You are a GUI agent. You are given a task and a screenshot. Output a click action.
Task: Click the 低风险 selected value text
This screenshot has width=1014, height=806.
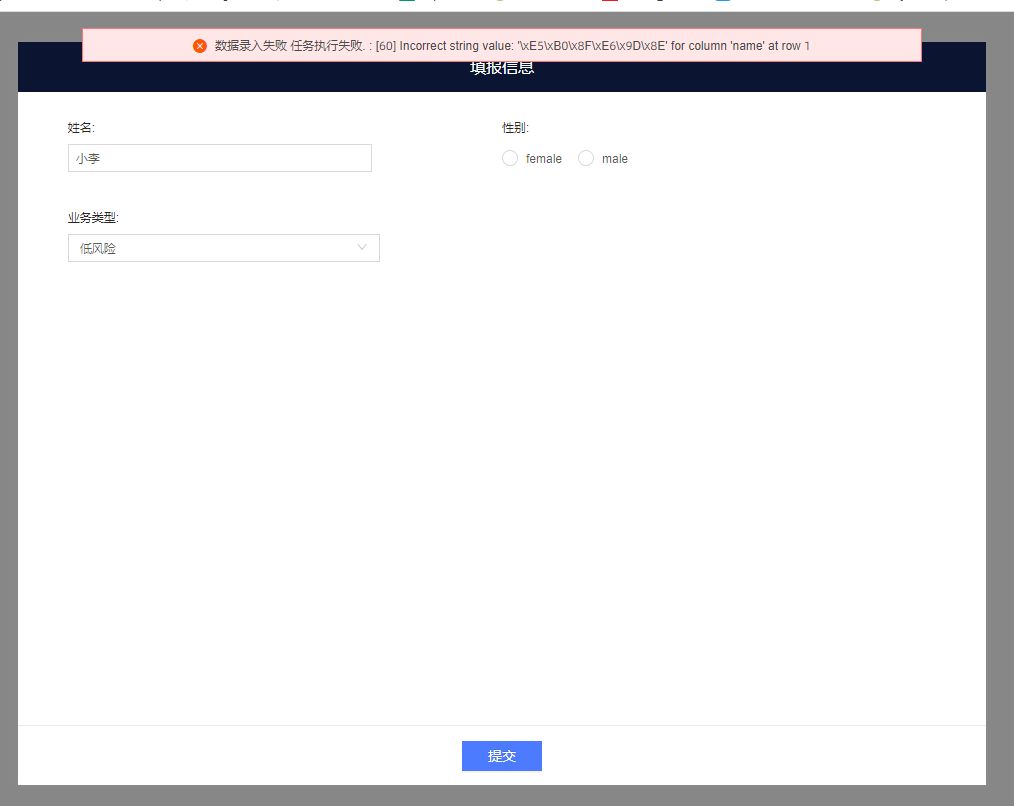(x=98, y=248)
